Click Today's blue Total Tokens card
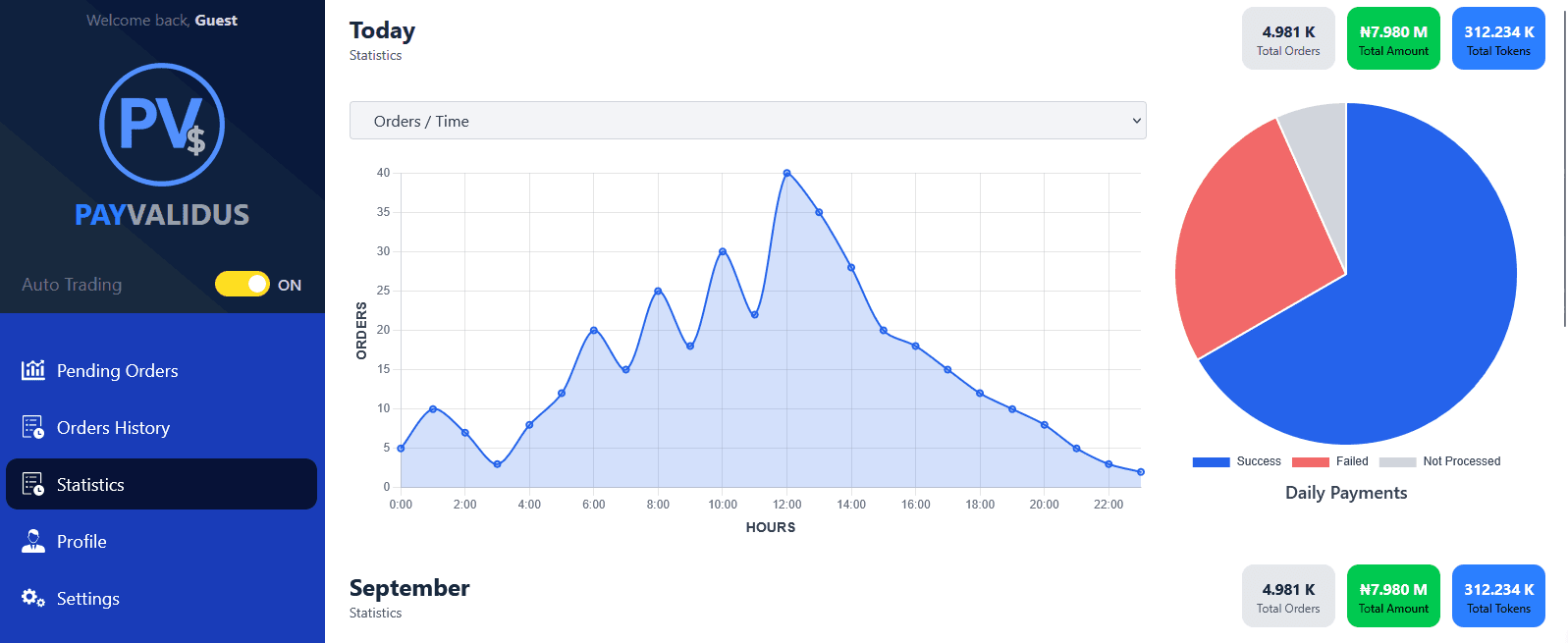Viewport: 1568px width, 643px height. coord(1498,39)
